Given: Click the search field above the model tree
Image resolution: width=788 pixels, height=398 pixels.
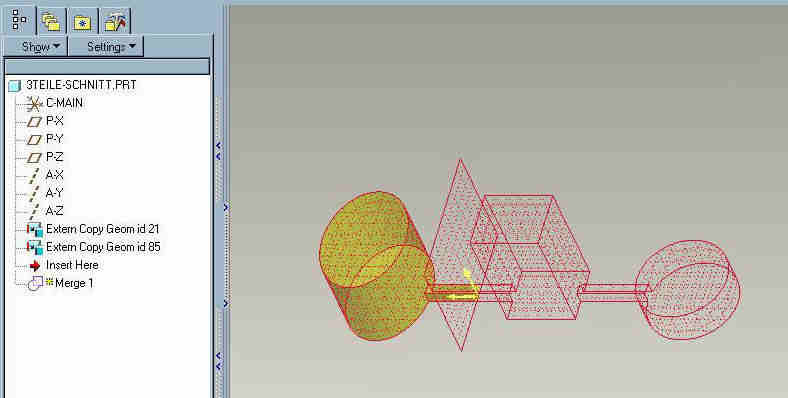Looking at the screenshot, I should (107, 67).
